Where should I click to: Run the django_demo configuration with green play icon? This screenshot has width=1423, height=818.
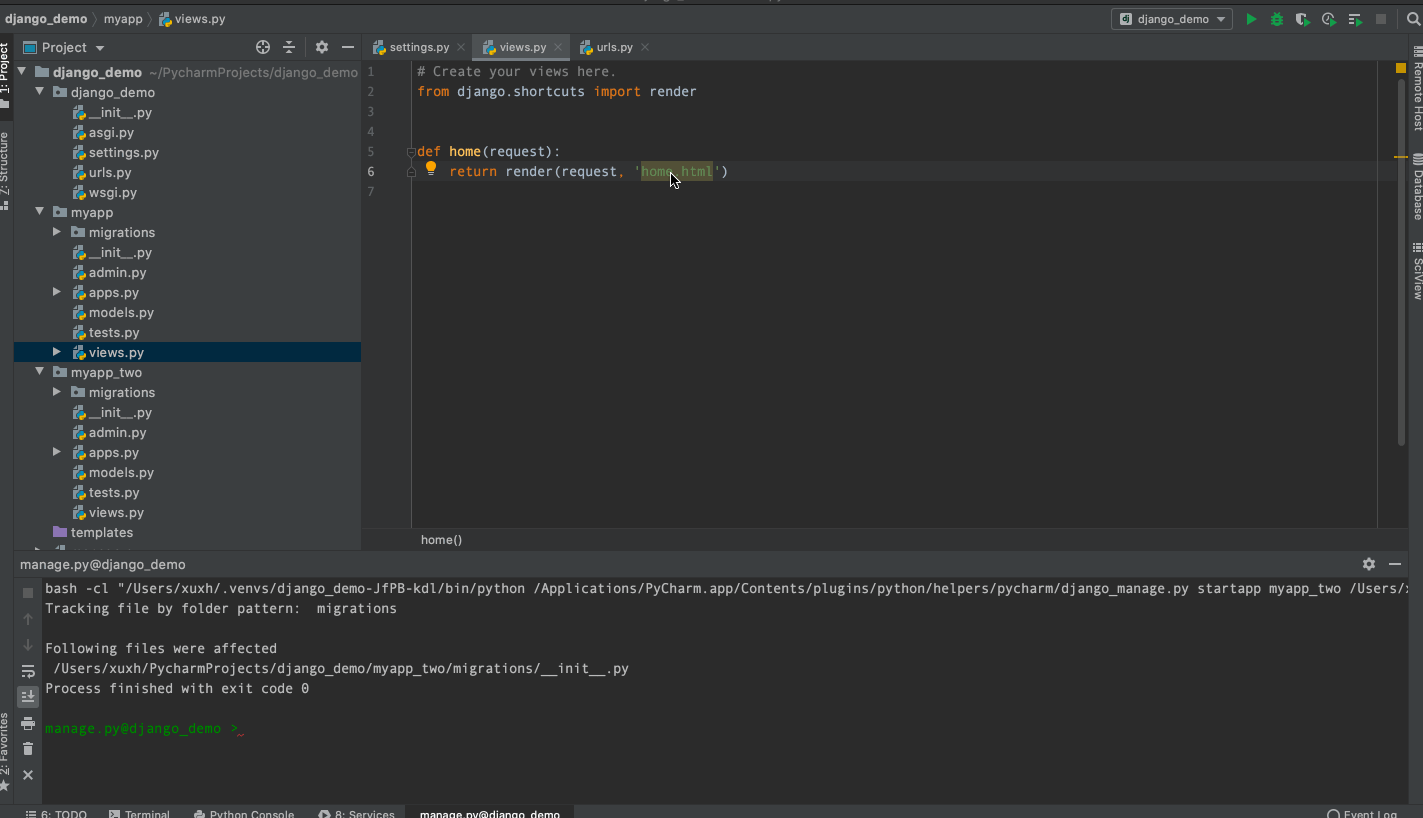click(x=1251, y=19)
